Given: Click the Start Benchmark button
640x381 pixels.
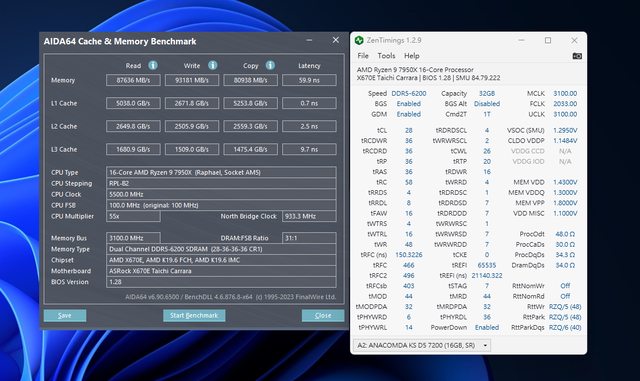Looking at the screenshot, I should coord(194,315).
